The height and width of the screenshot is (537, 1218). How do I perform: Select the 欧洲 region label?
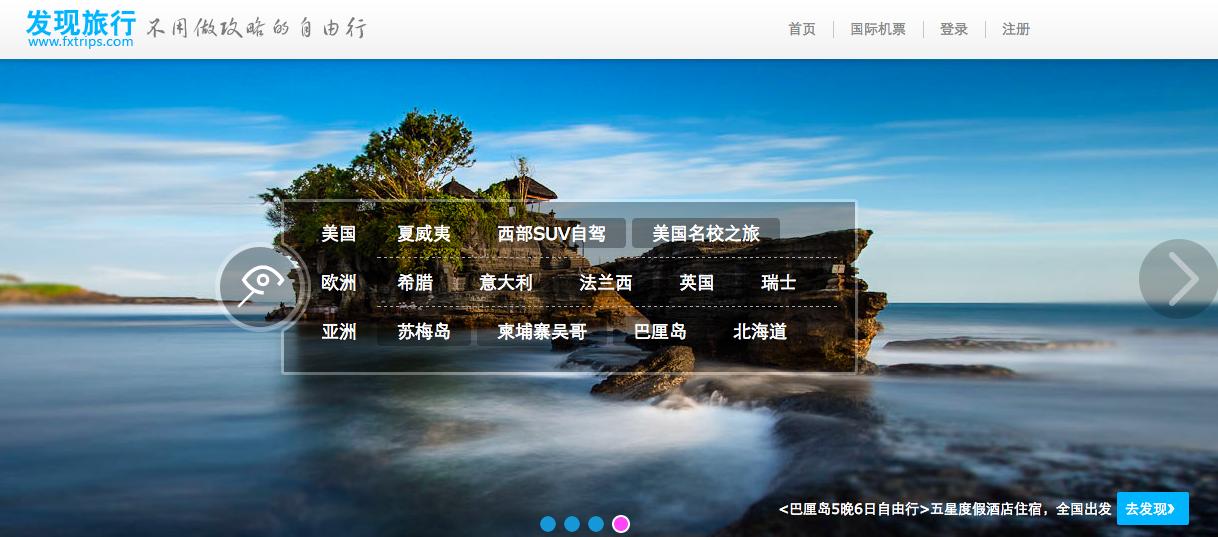click(x=339, y=283)
